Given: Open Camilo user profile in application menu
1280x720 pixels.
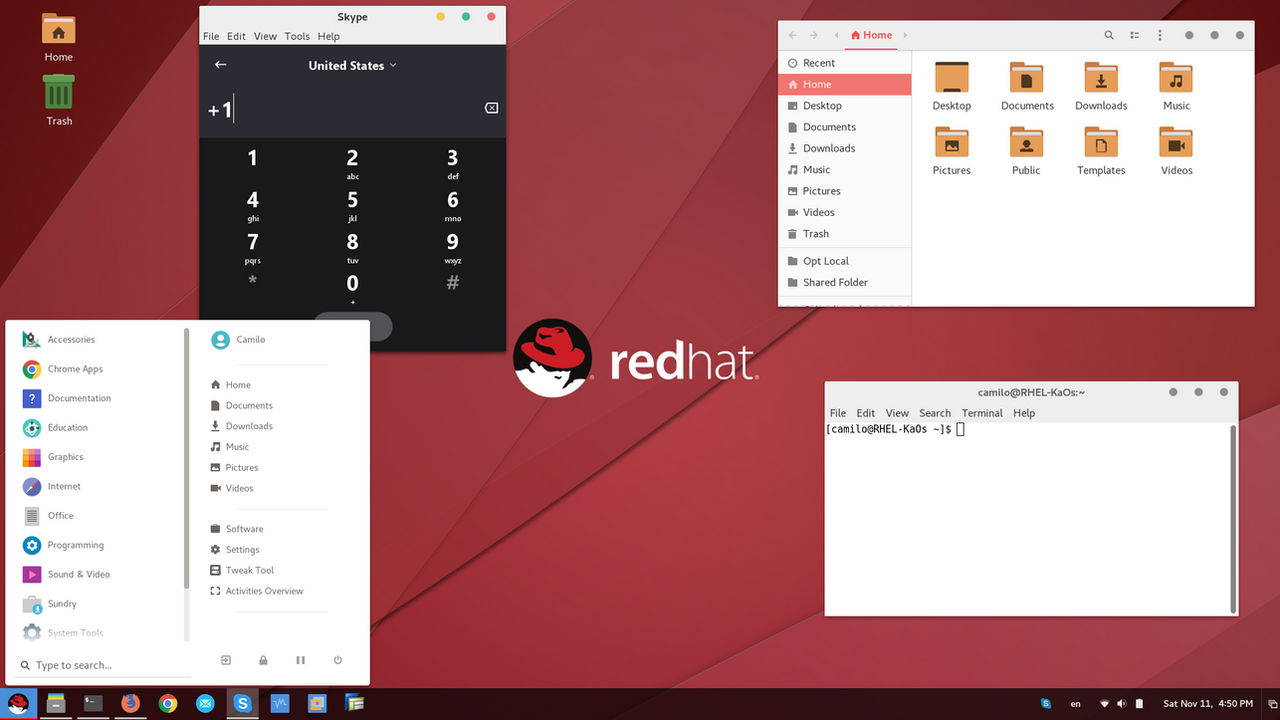Looking at the screenshot, I should tap(239, 339).
